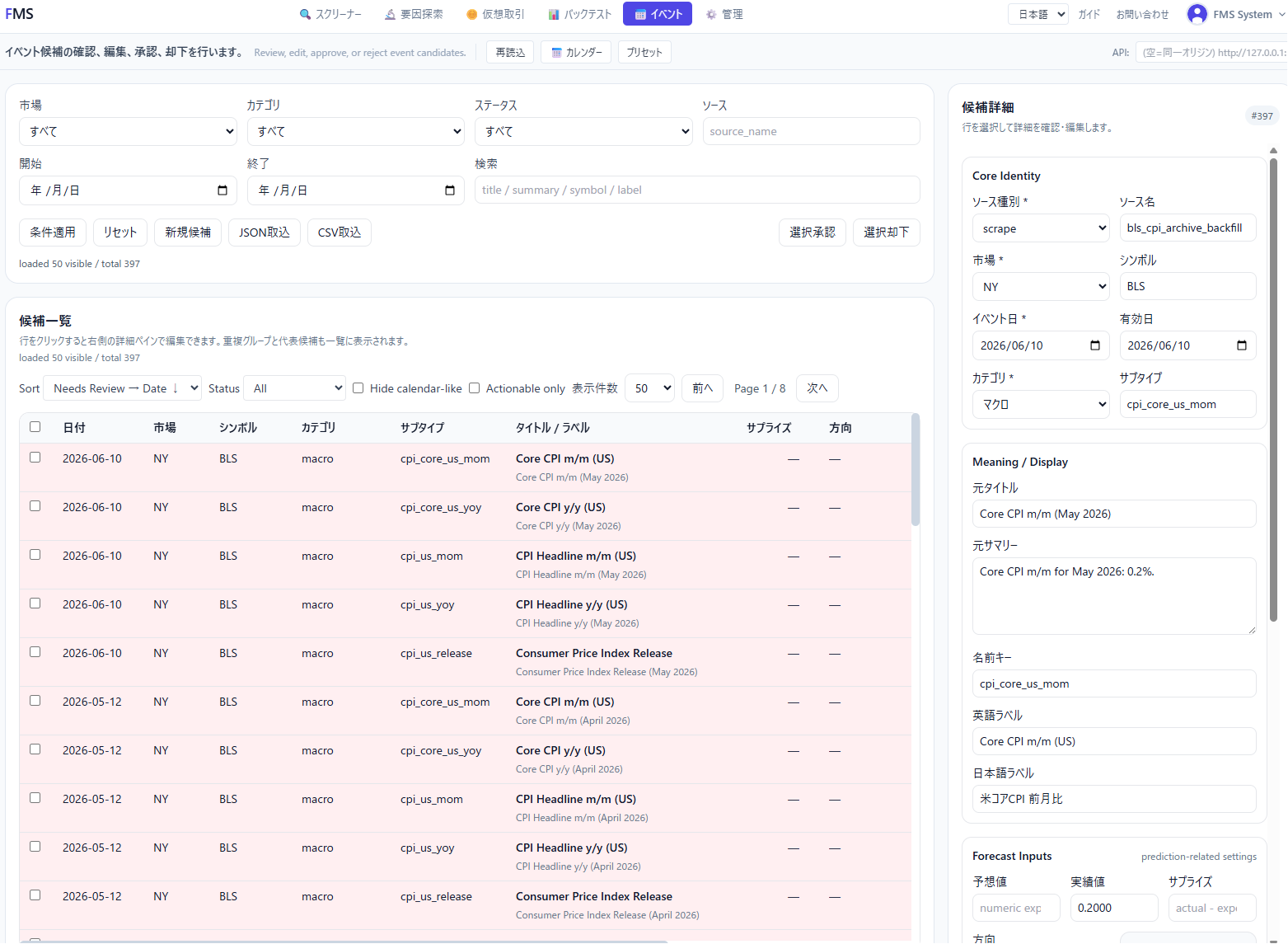Viewport: 1288px width, 944px height.
Task: Open the ガイド guide menu item
Action: [x=1089, y=14]
